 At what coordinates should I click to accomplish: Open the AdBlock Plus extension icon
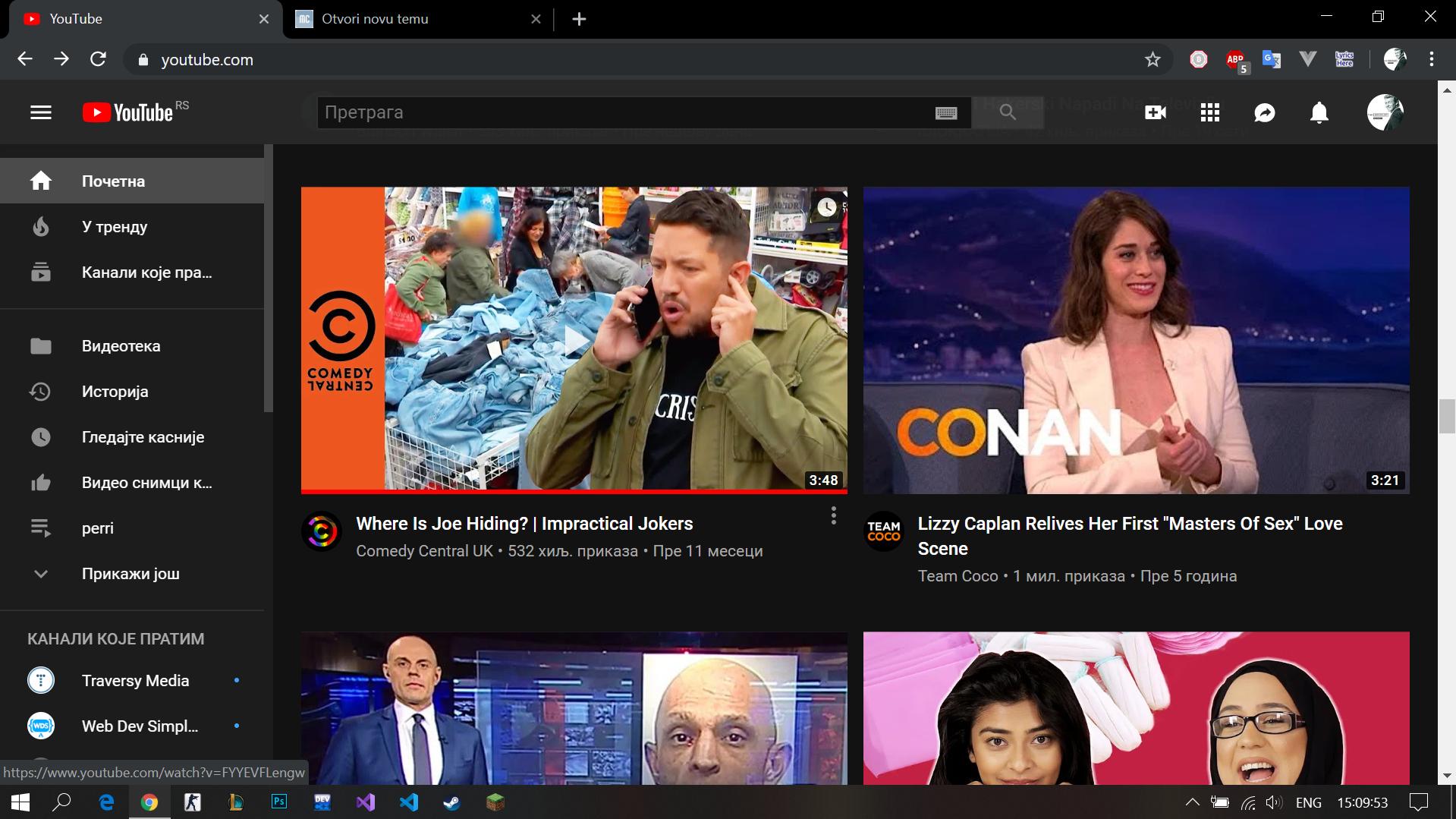(x=1234, y=59)
